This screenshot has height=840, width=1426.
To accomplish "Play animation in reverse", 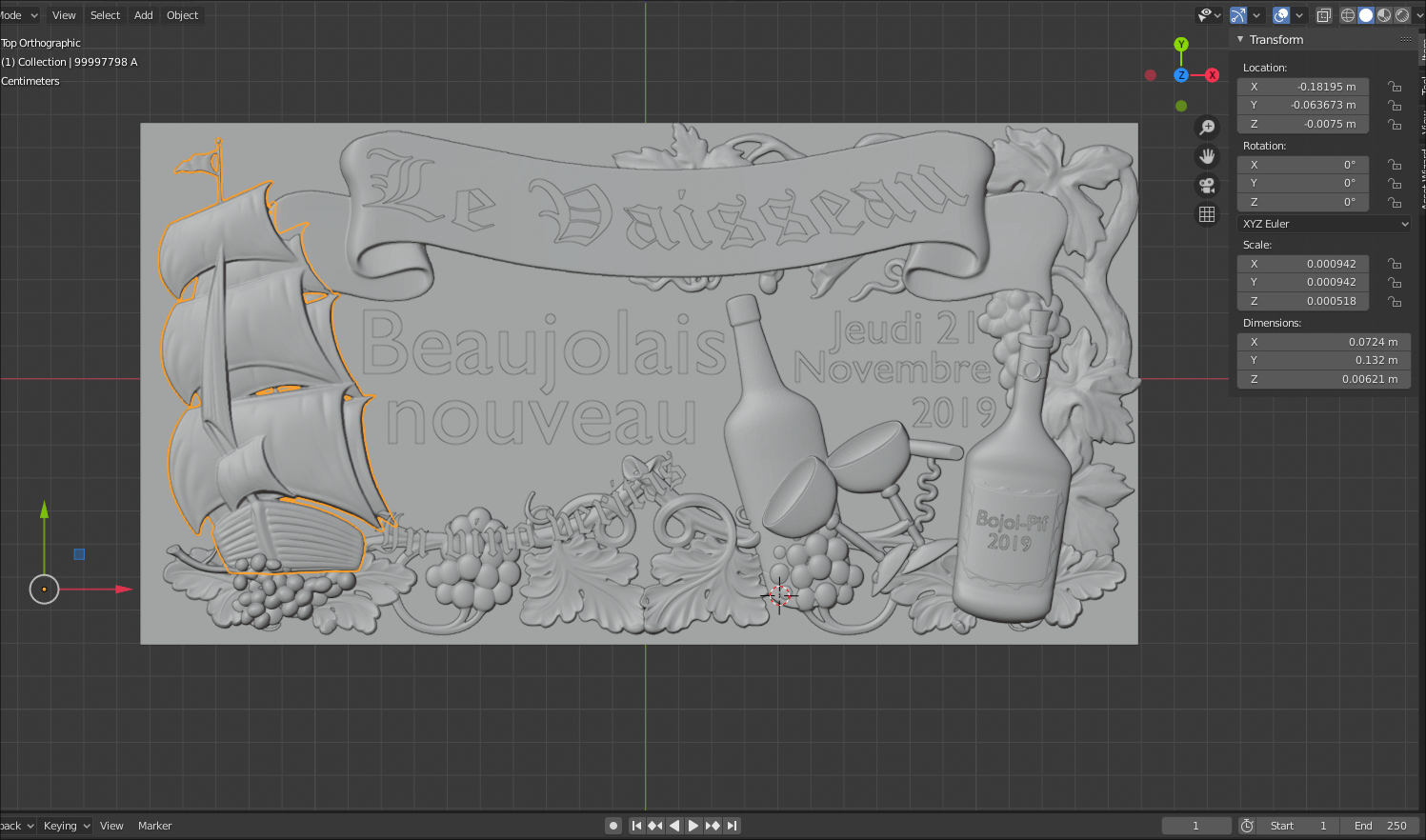I will pos(674,826).
